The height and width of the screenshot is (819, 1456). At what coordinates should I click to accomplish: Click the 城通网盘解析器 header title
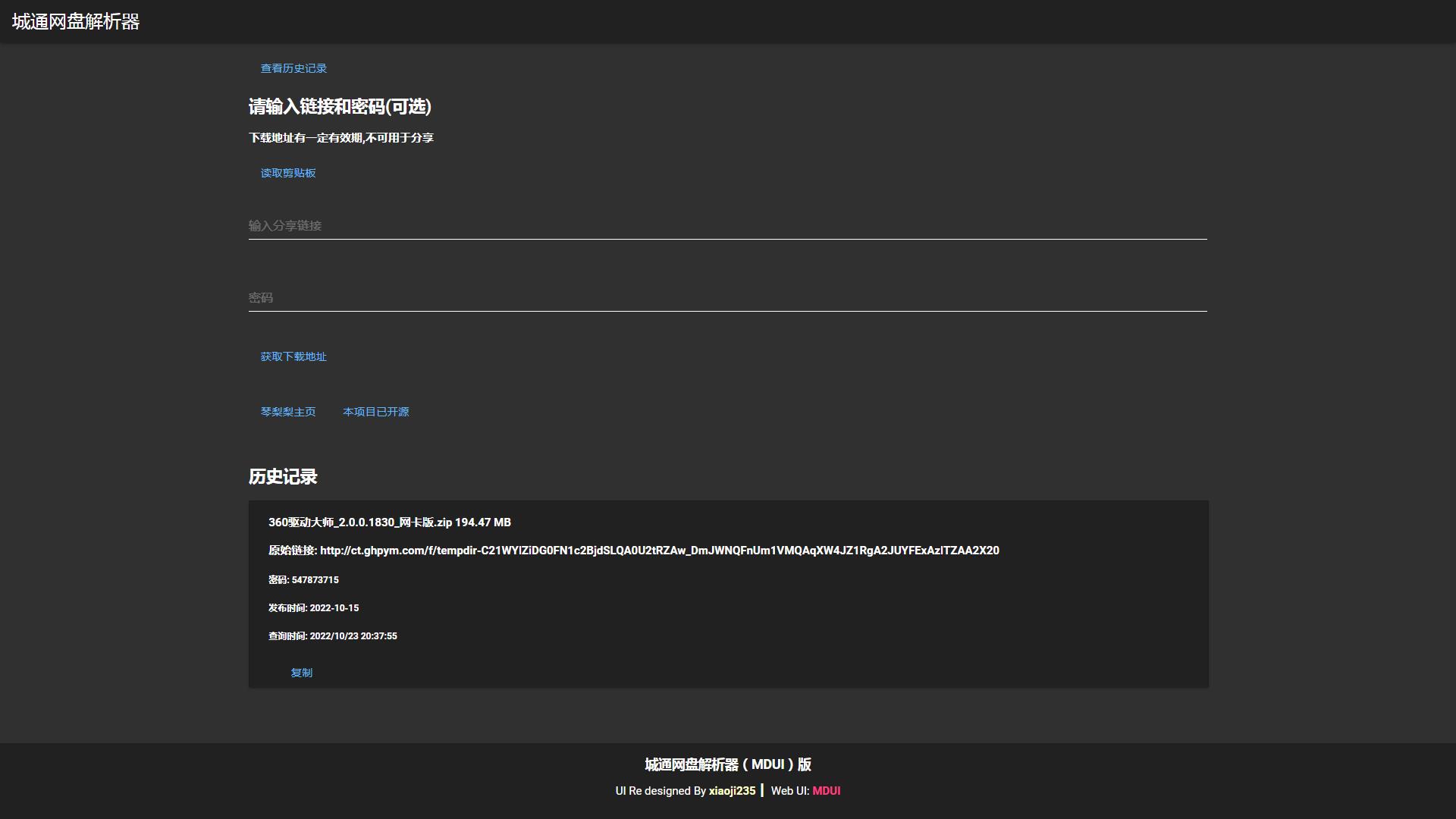76,22
